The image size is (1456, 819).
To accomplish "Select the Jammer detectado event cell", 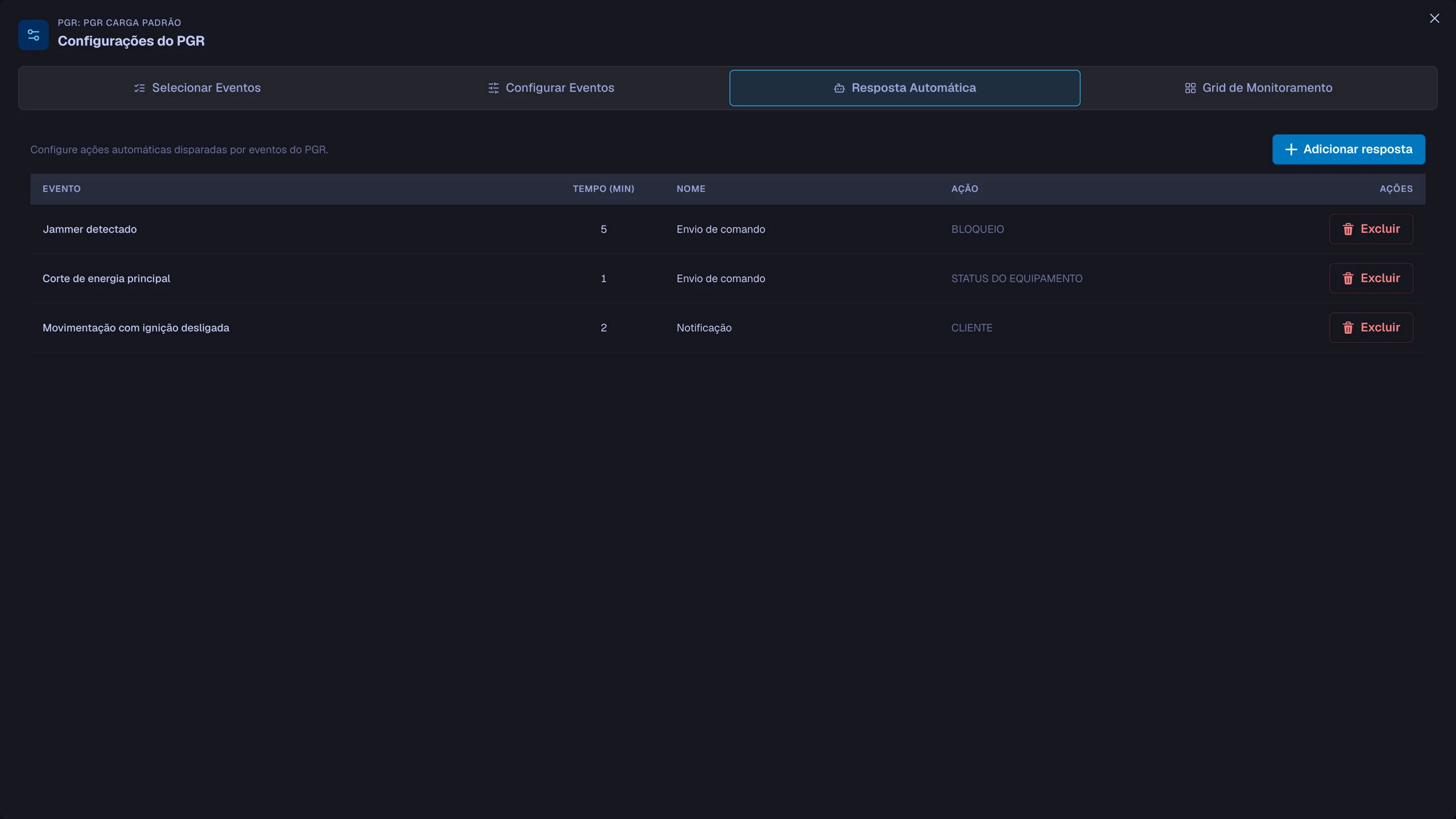I will (90, 229).
